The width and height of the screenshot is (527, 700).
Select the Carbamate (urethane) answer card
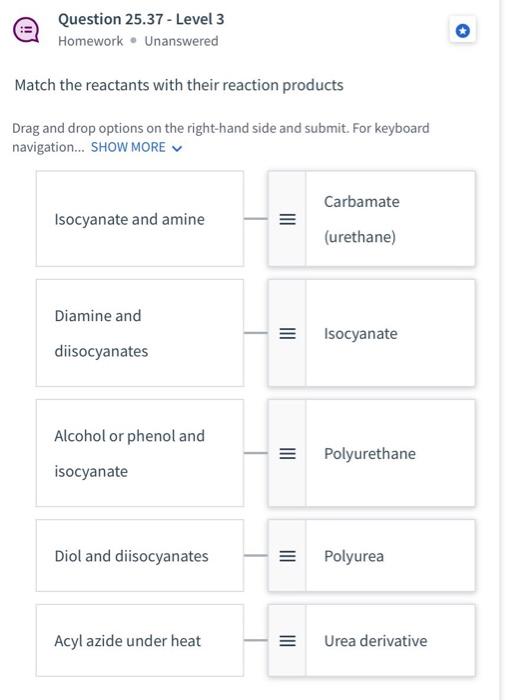coord(372,219)
